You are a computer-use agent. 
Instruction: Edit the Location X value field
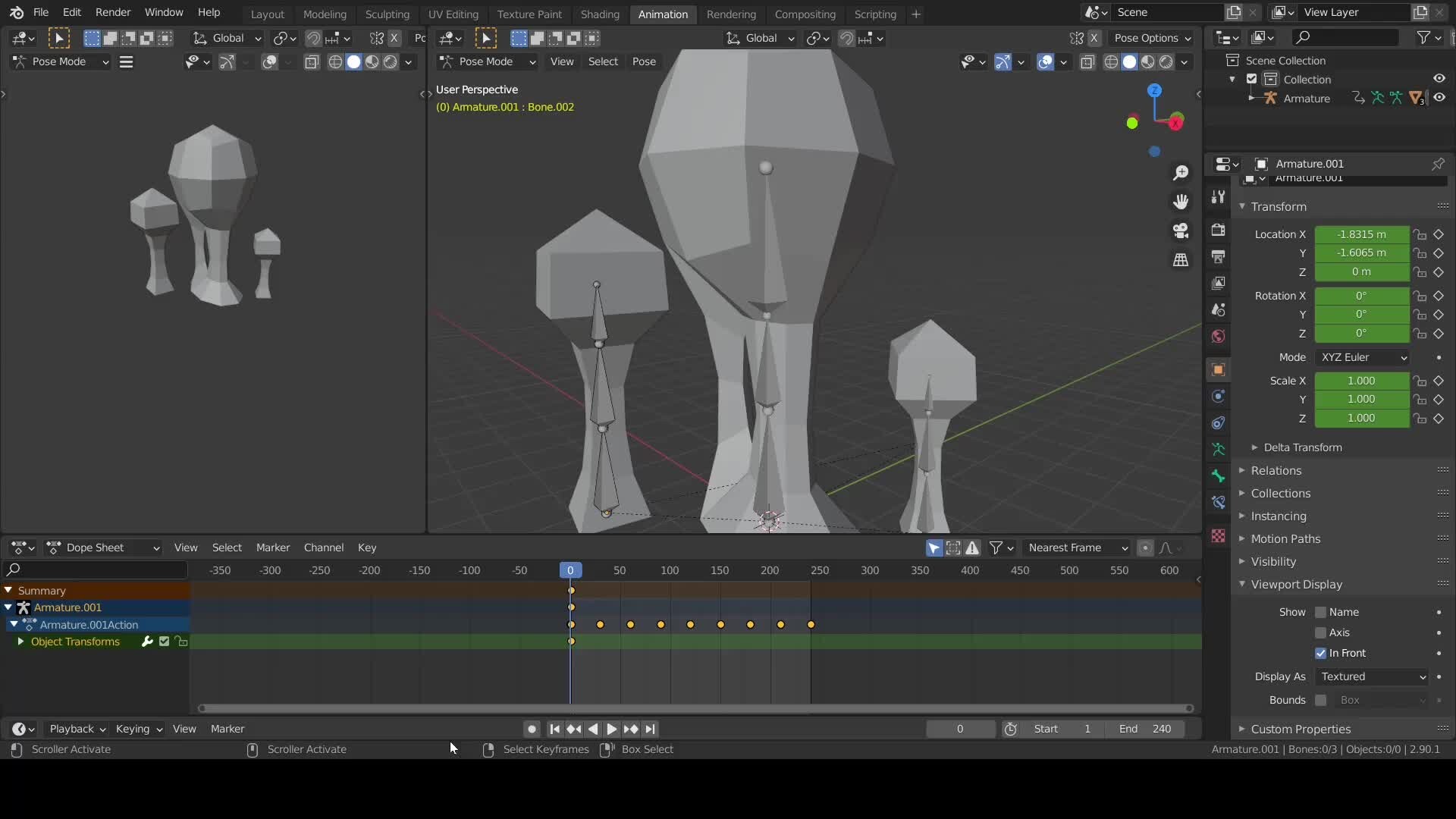tap(1361, 234)
